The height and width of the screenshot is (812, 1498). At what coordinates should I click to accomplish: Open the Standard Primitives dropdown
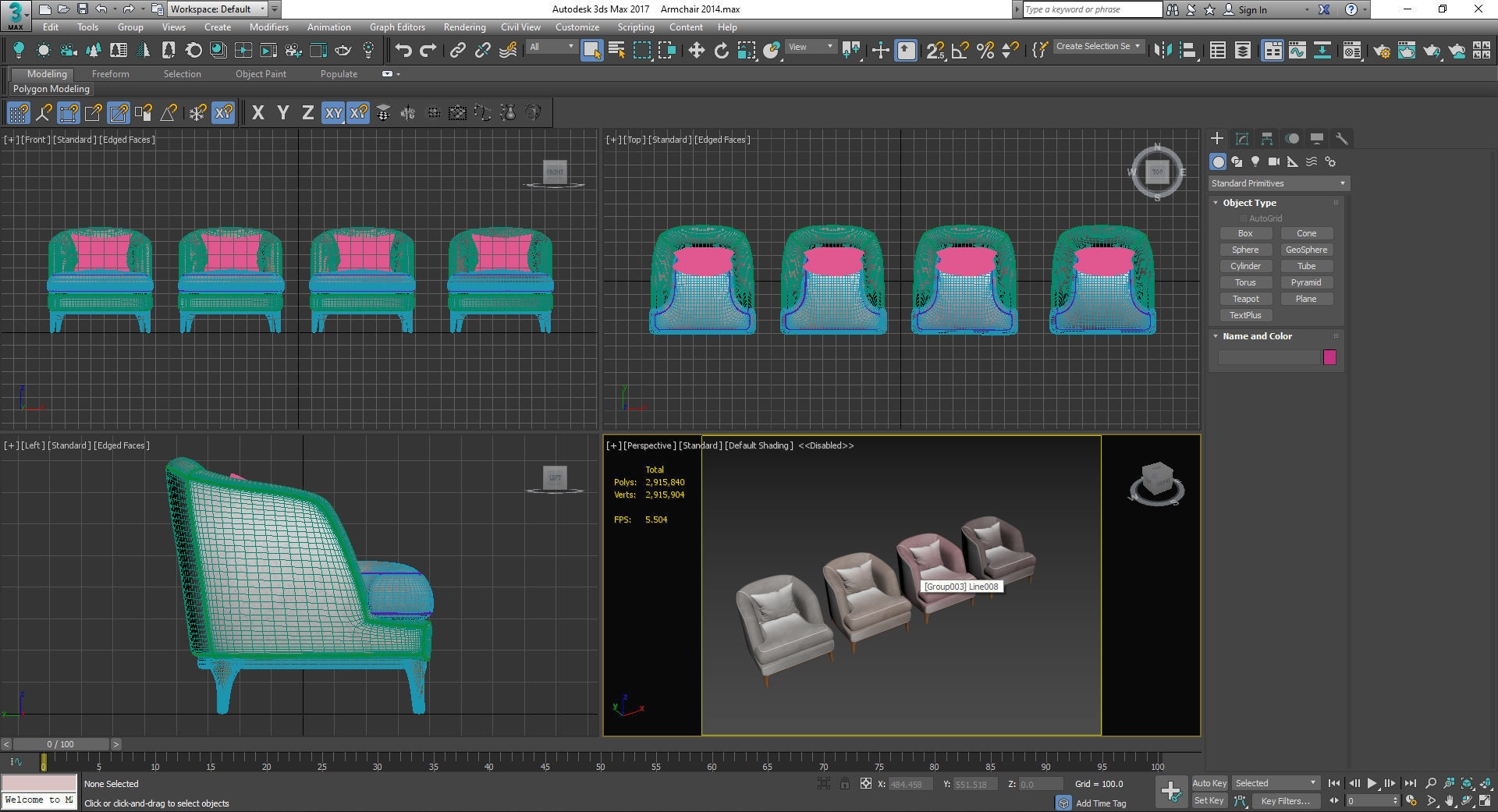coord(1278,183)
